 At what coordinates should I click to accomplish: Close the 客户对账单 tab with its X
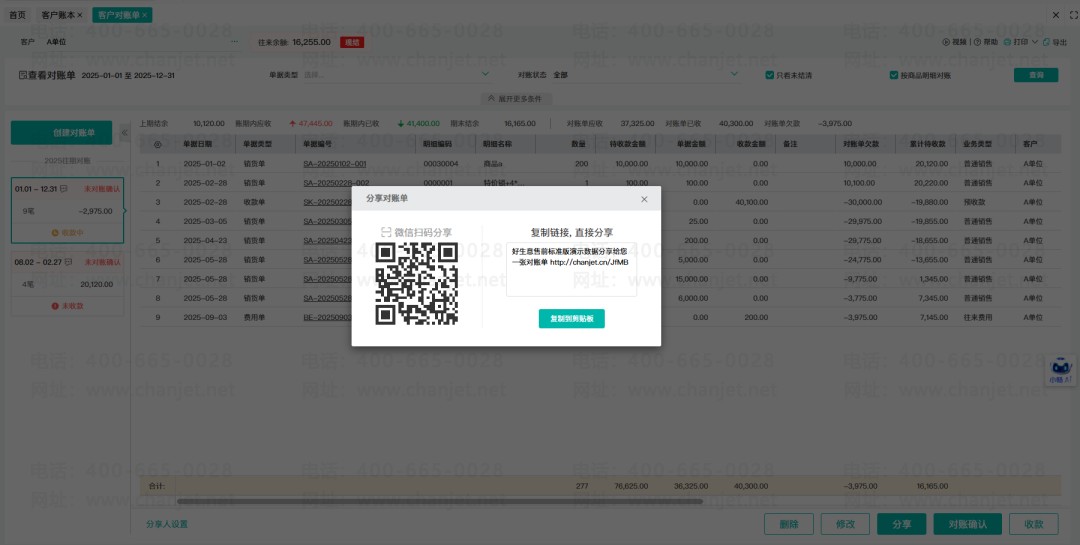tap(145, 14)
